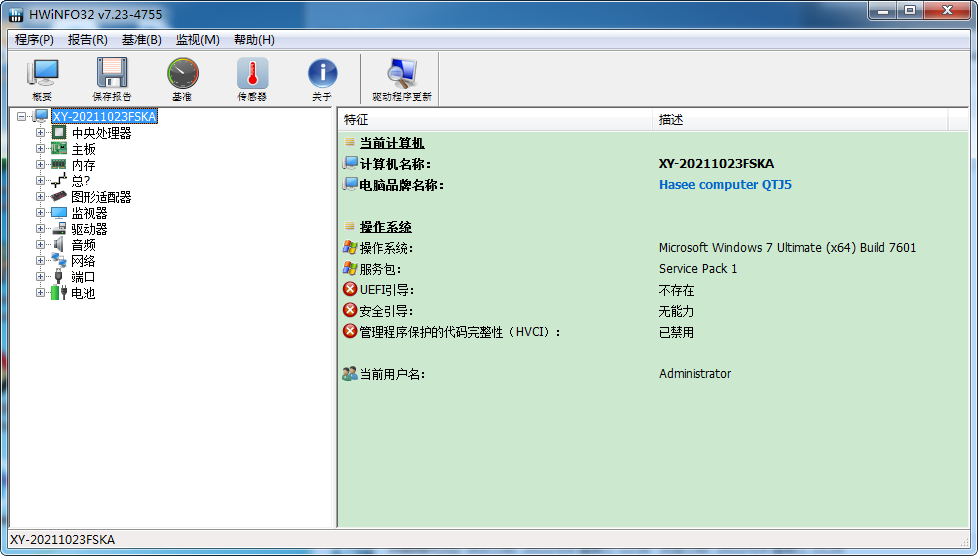
Task: Select the 内存 memory module icon
Action: pyautogui.click(x=59, y=165)
